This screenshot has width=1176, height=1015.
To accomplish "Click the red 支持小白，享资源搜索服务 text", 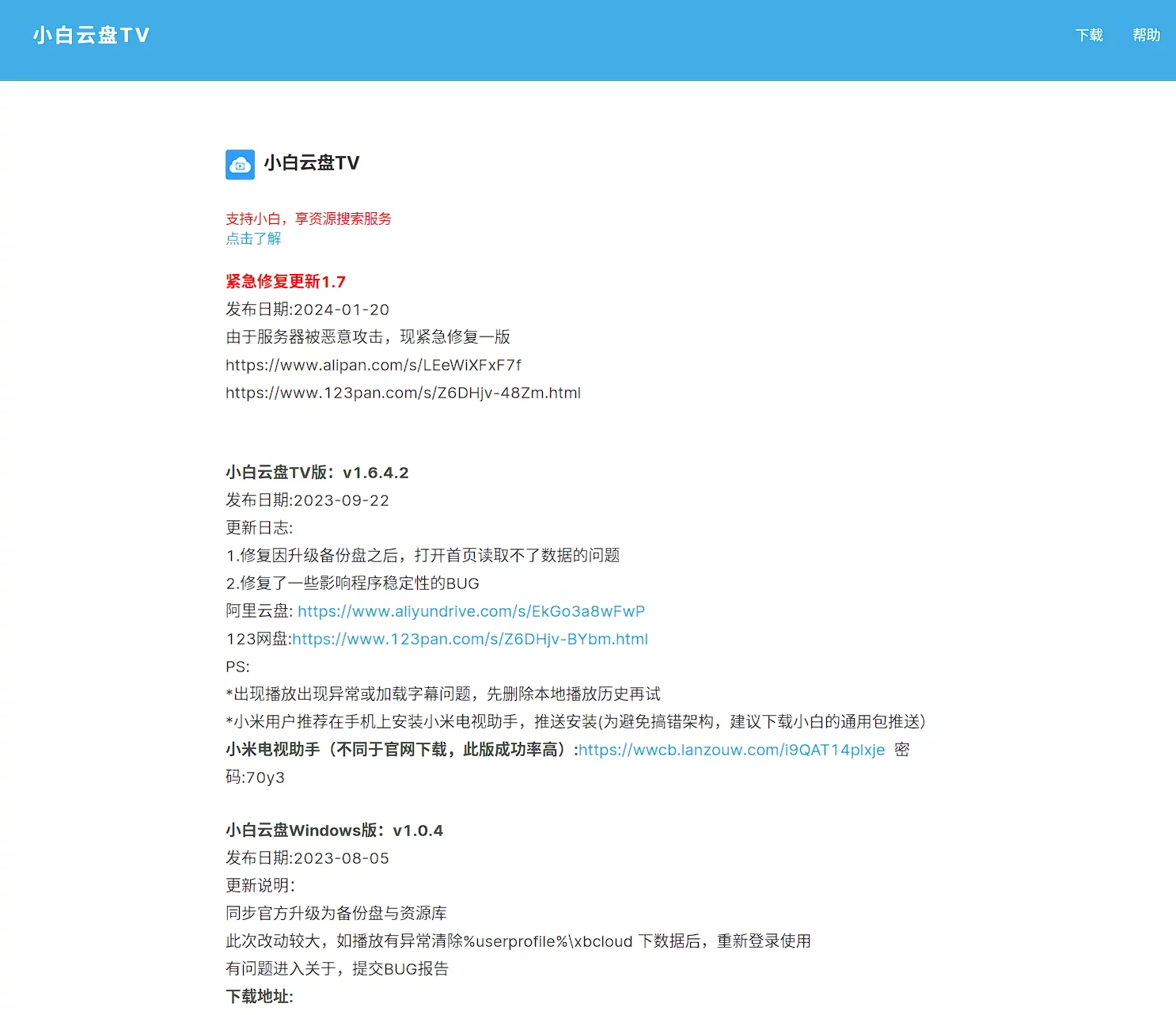I will [309, 219].
